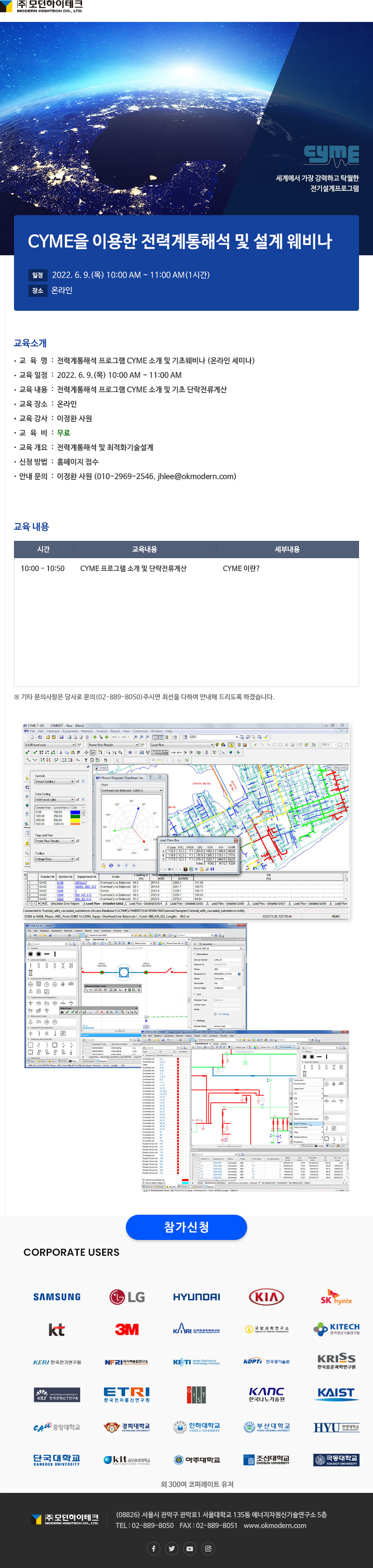Click the KRISS 한국표준과학연구원 logo

(336, 1362)
